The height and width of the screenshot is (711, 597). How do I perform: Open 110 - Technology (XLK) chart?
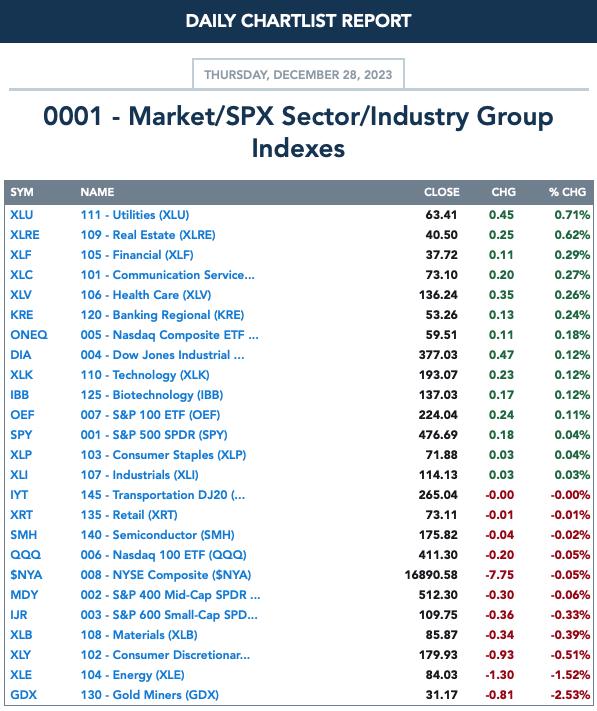[145, 375]
